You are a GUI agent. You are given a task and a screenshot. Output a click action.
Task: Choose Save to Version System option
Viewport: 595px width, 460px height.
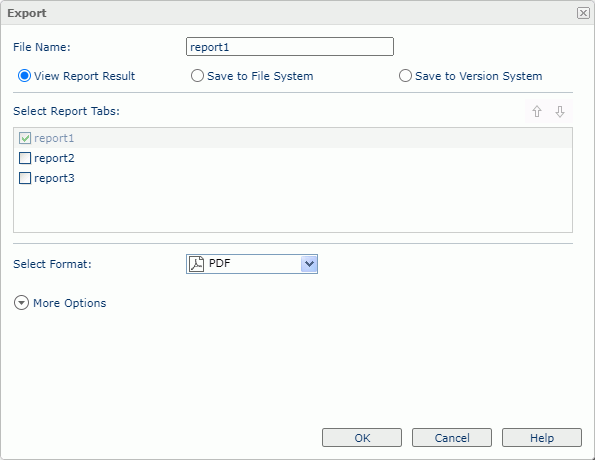(x=405, y=76)
